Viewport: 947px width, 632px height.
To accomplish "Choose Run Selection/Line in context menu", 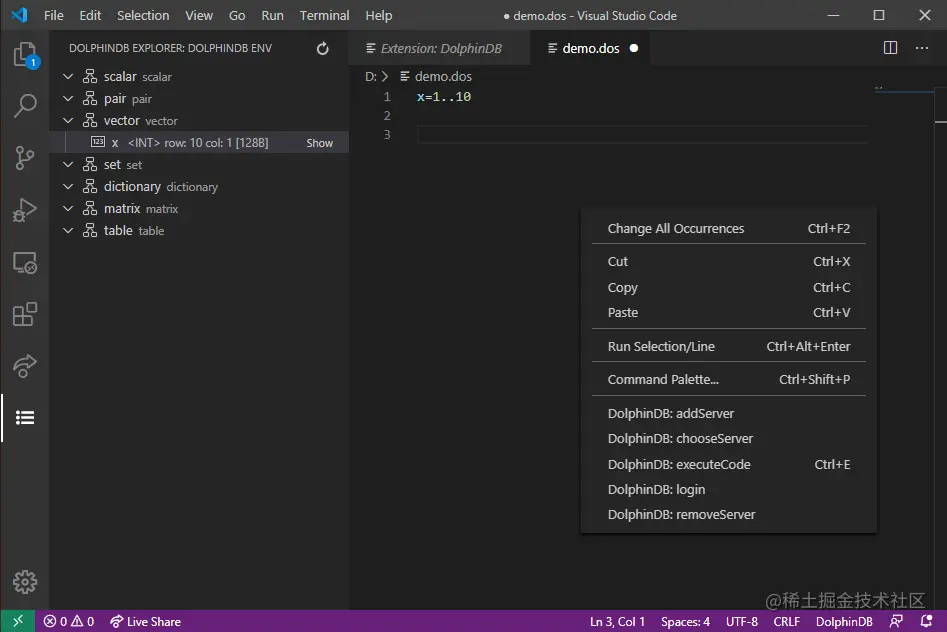I will pyautogui.click(x=728, y=346).
